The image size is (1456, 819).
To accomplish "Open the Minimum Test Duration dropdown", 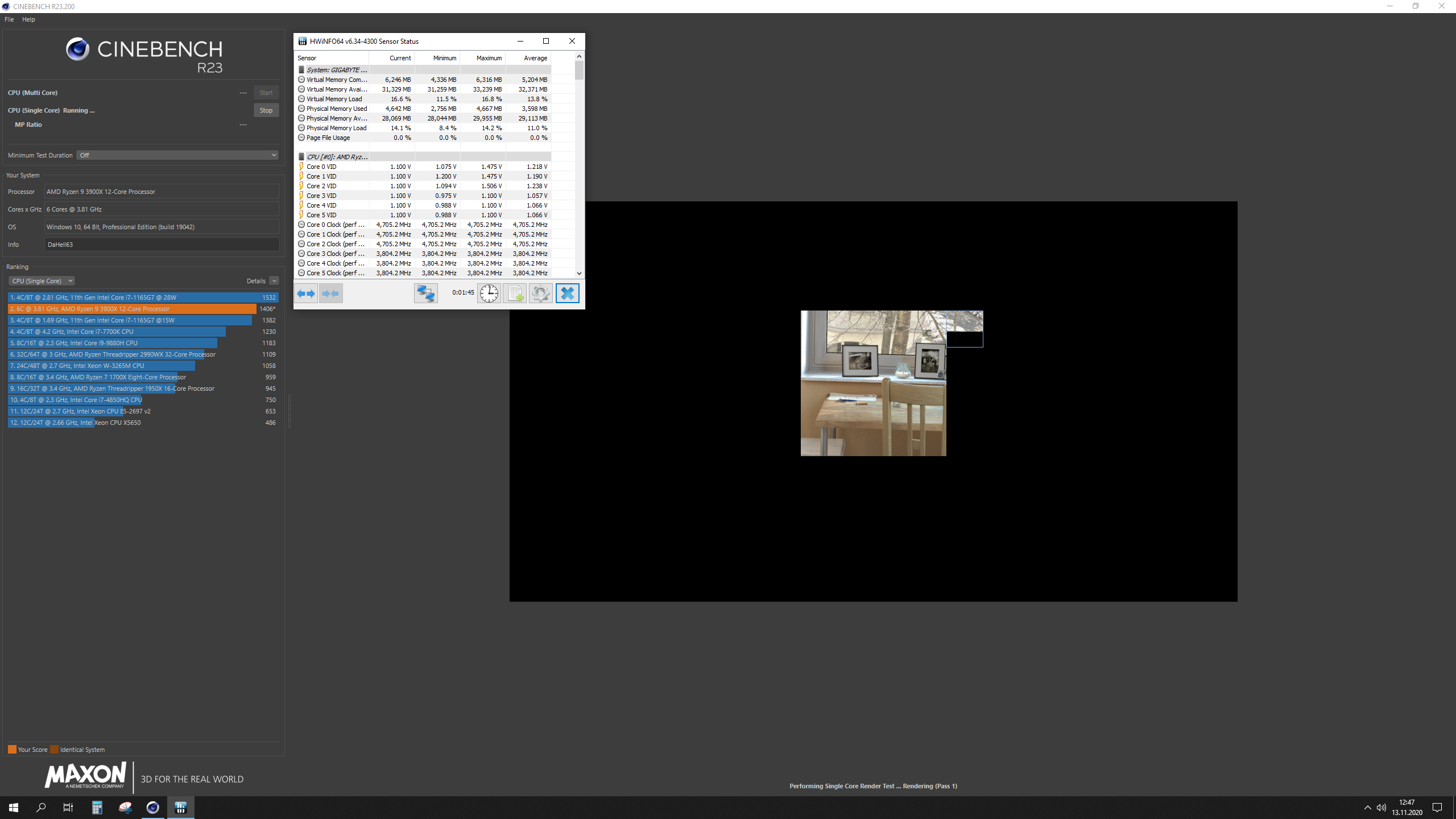I will tap(177, 155).
